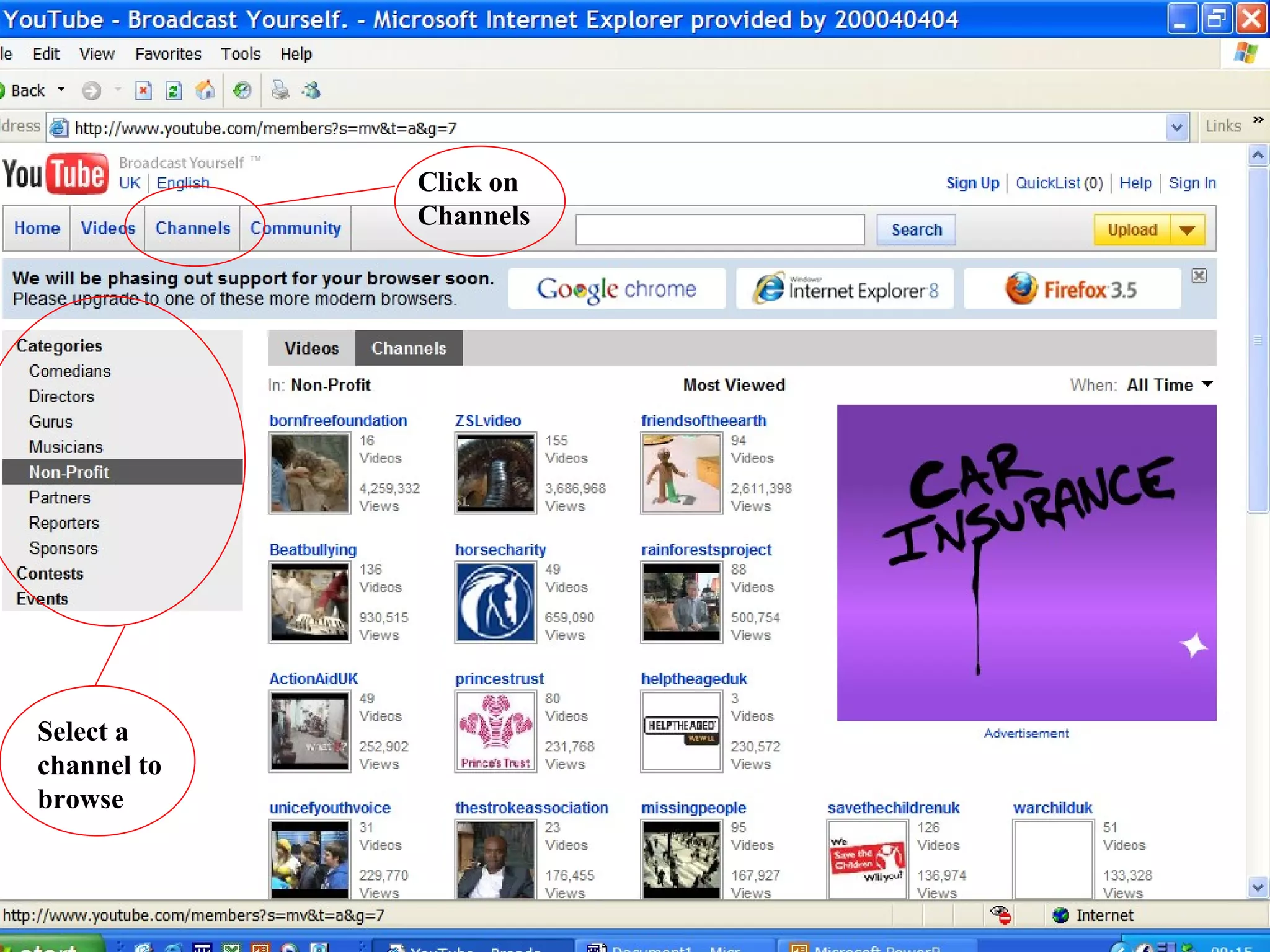Open the Events section

pyautogui.click(x=42, y=599)
